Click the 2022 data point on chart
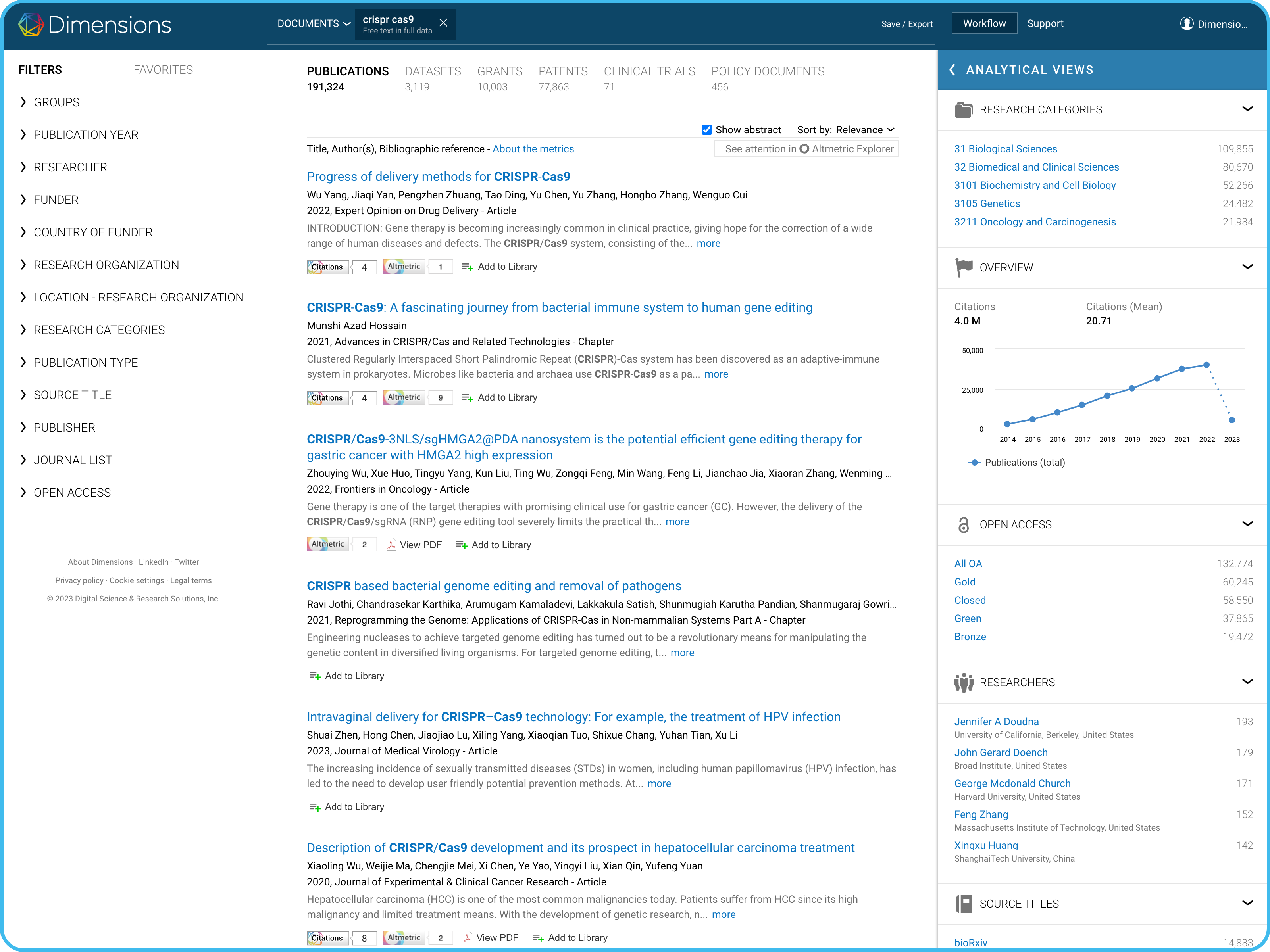 pyautogui.click(x=1206, y=365)
